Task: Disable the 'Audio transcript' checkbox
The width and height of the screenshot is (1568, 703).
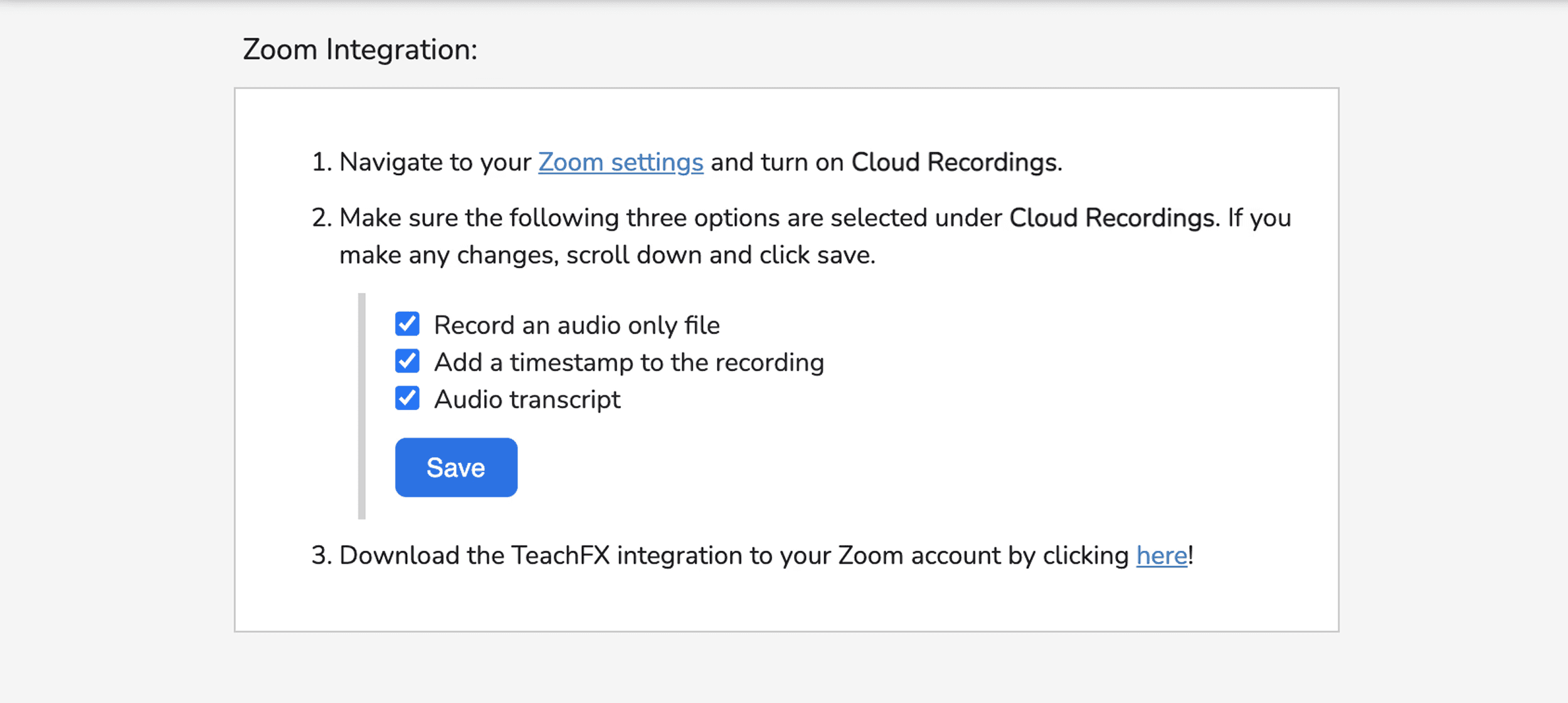Action: coord(407,398)
